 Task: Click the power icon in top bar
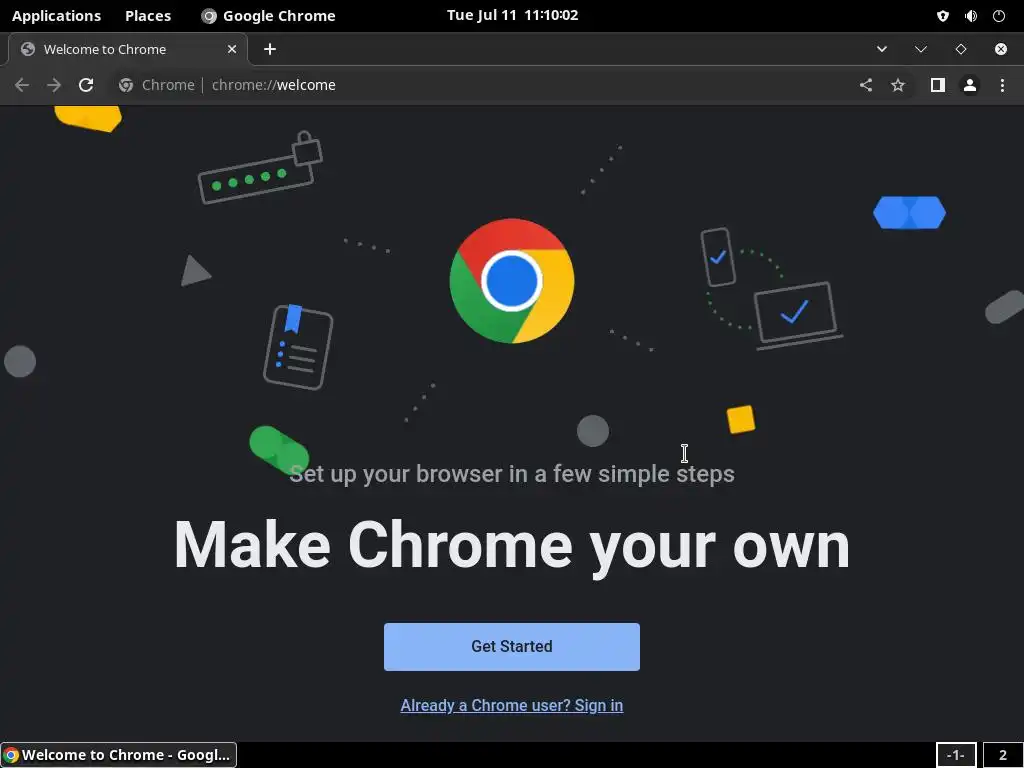999,16
